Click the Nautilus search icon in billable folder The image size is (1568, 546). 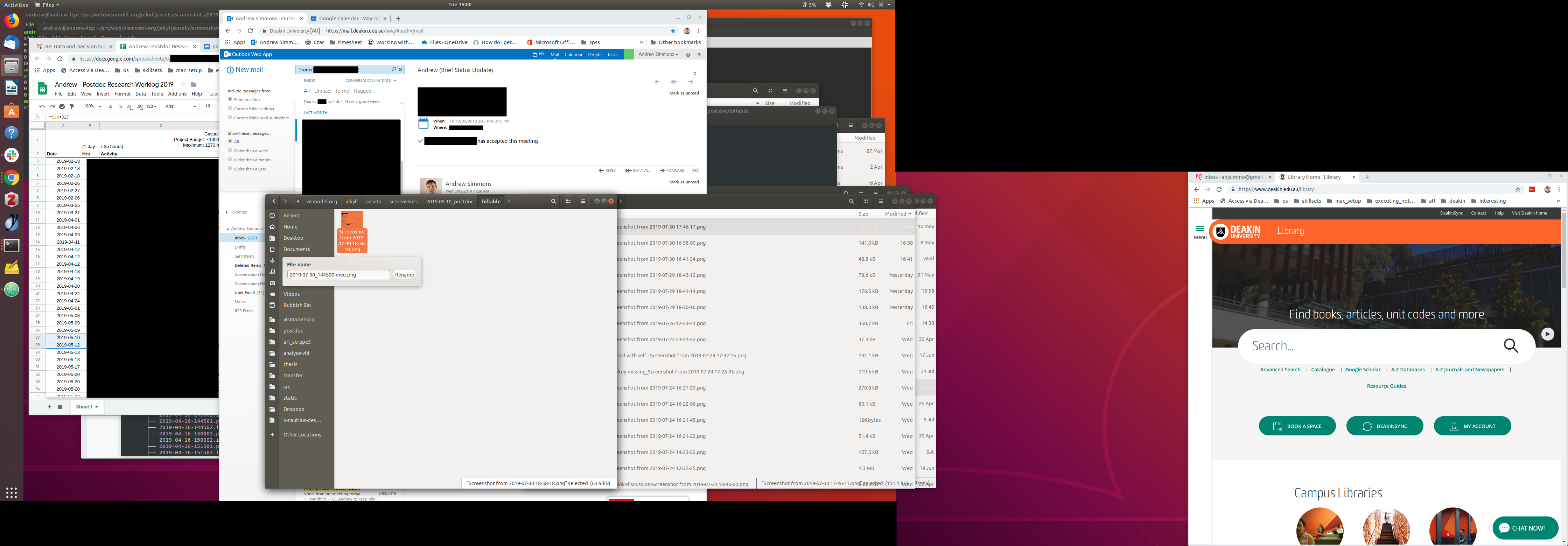553,202
